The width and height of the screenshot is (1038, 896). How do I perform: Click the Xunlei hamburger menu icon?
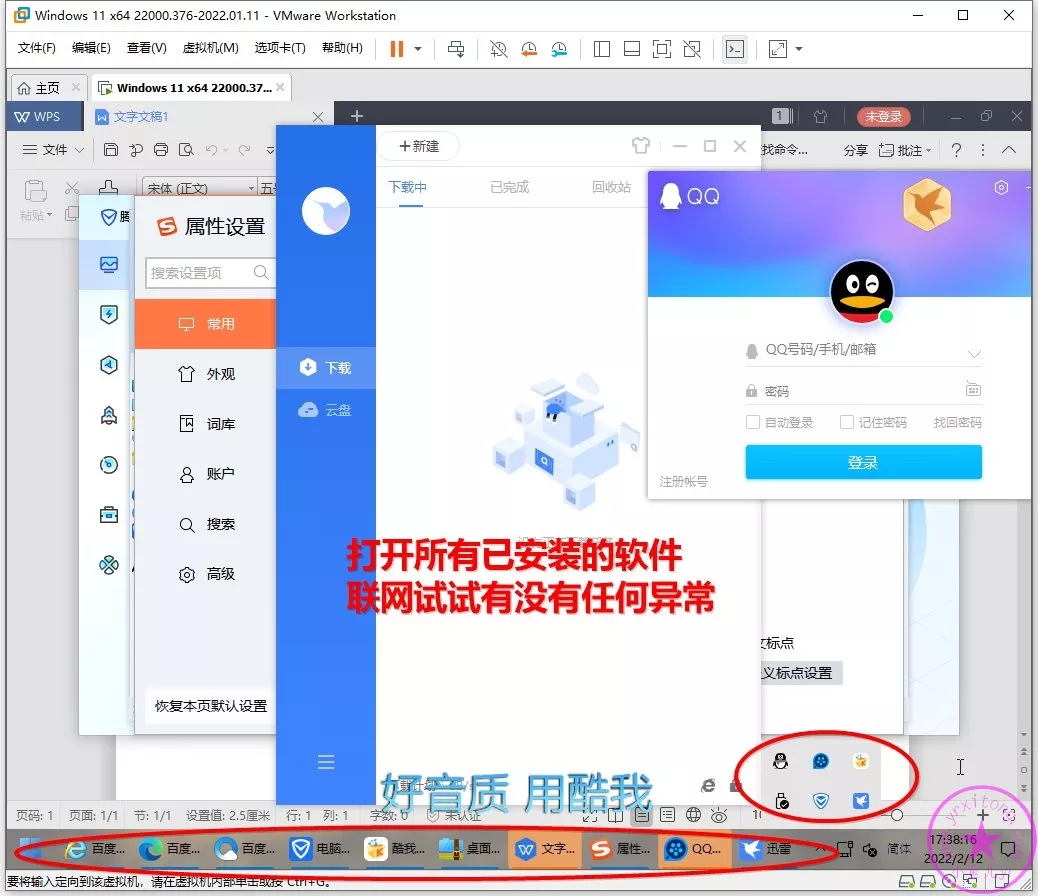[326, 763]
